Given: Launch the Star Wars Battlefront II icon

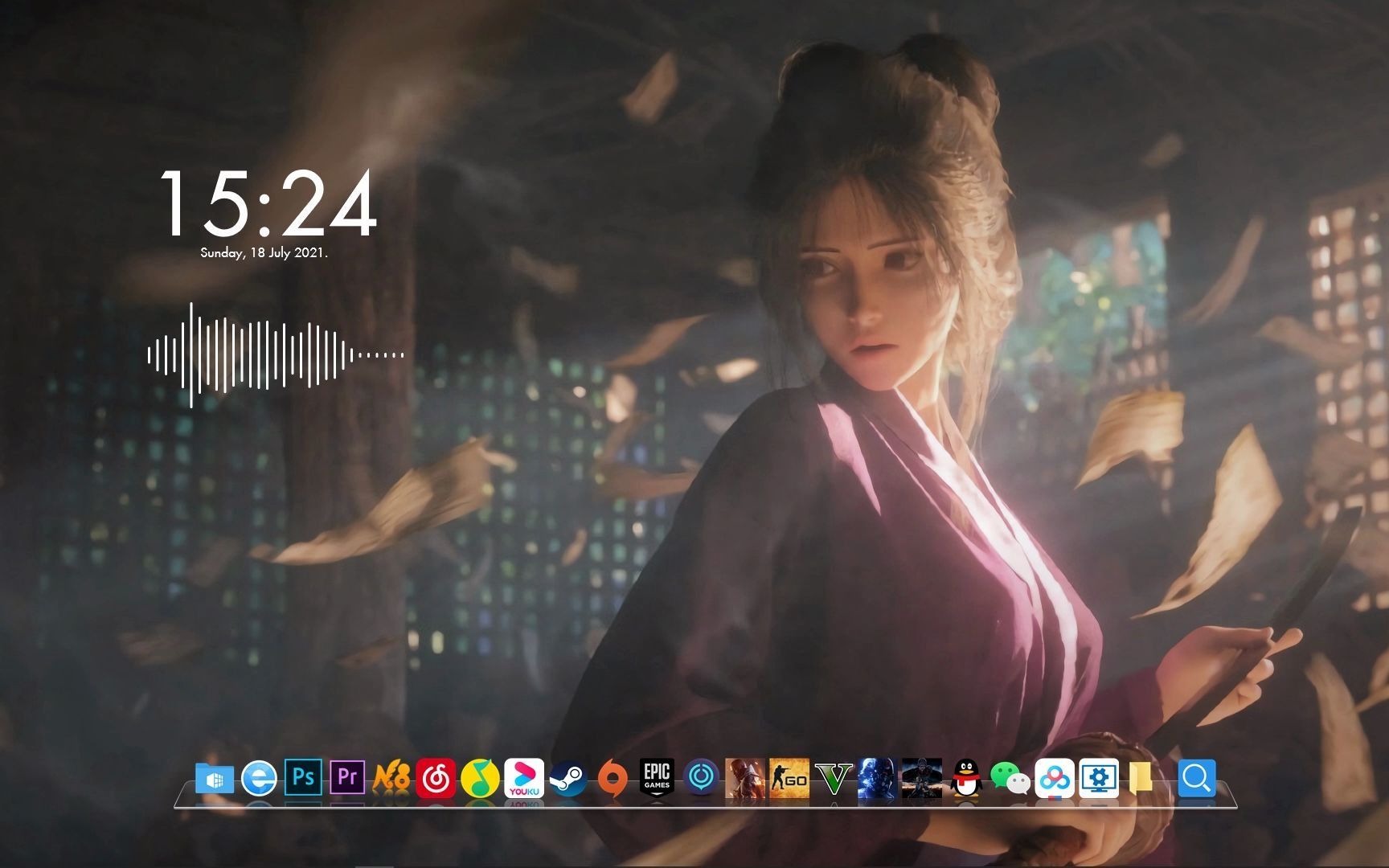Looking at the screenshot, I should [877, 778].
